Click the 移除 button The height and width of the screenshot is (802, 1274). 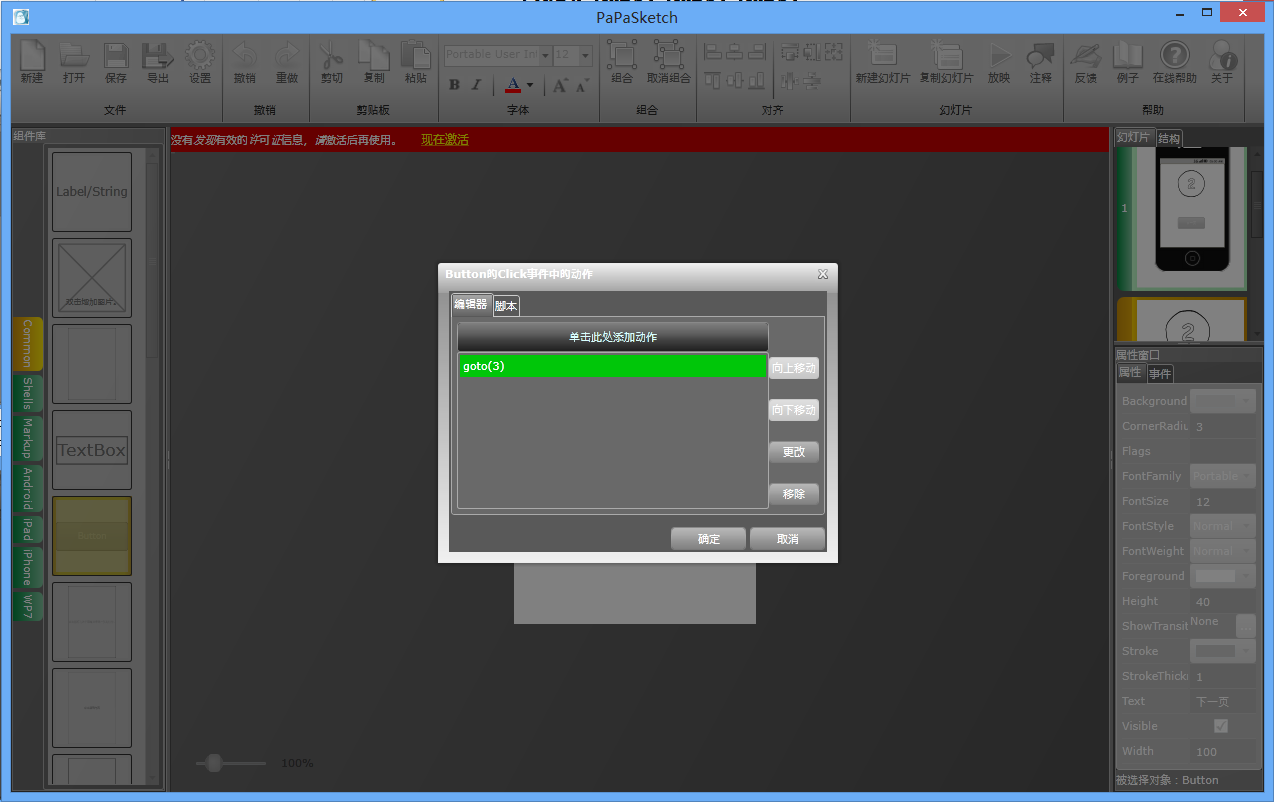(794, 494)
